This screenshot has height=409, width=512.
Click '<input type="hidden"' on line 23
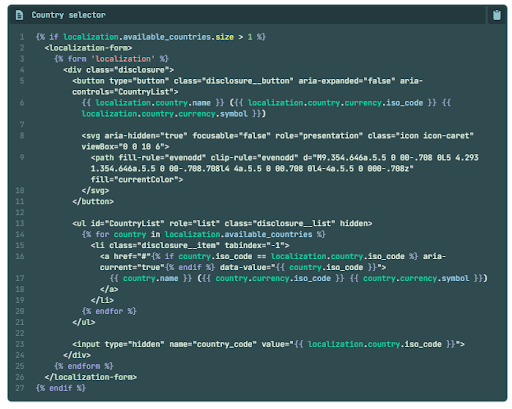tap(118, 344)
